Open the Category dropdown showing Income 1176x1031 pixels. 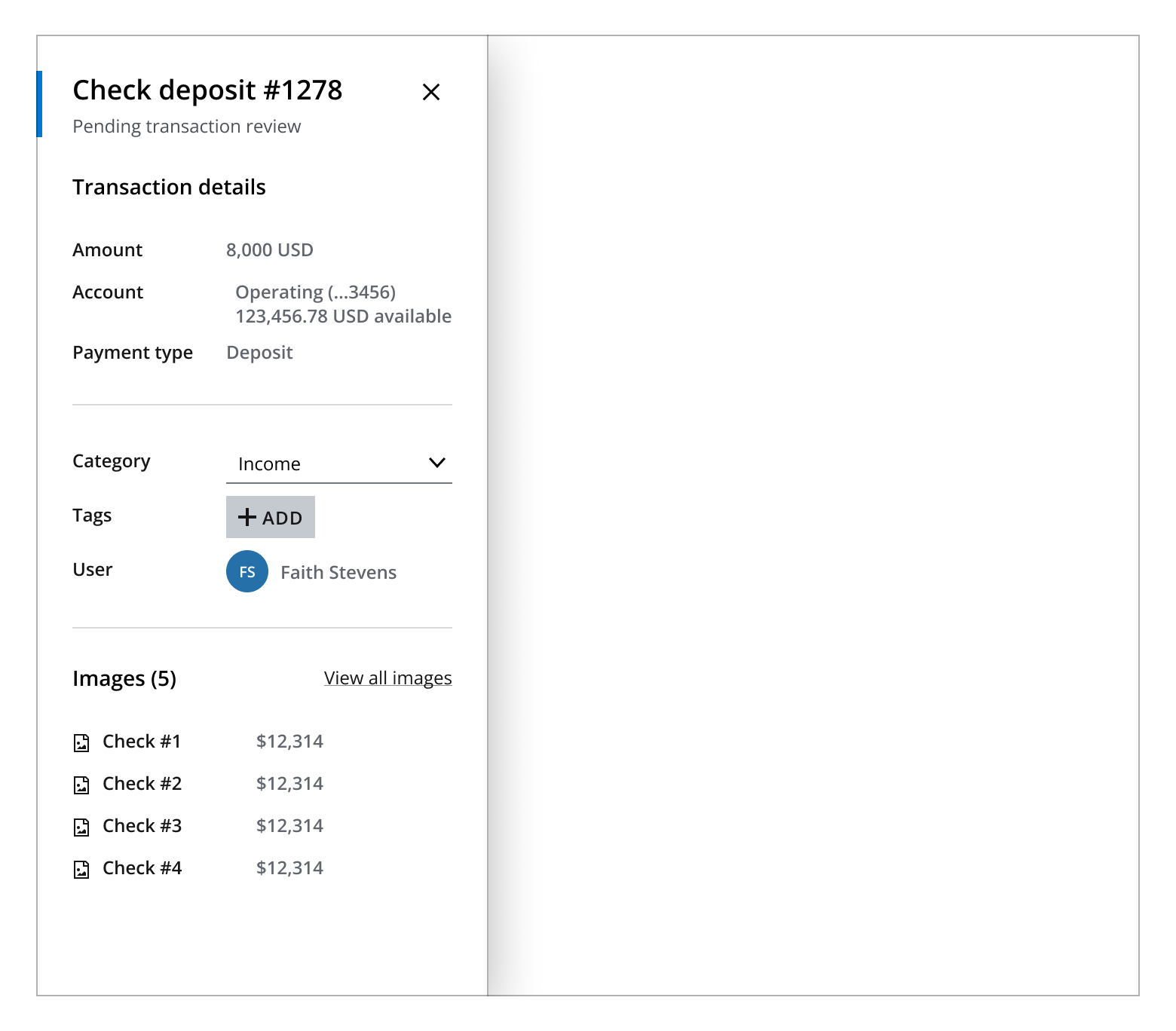[x=339, y=463]
